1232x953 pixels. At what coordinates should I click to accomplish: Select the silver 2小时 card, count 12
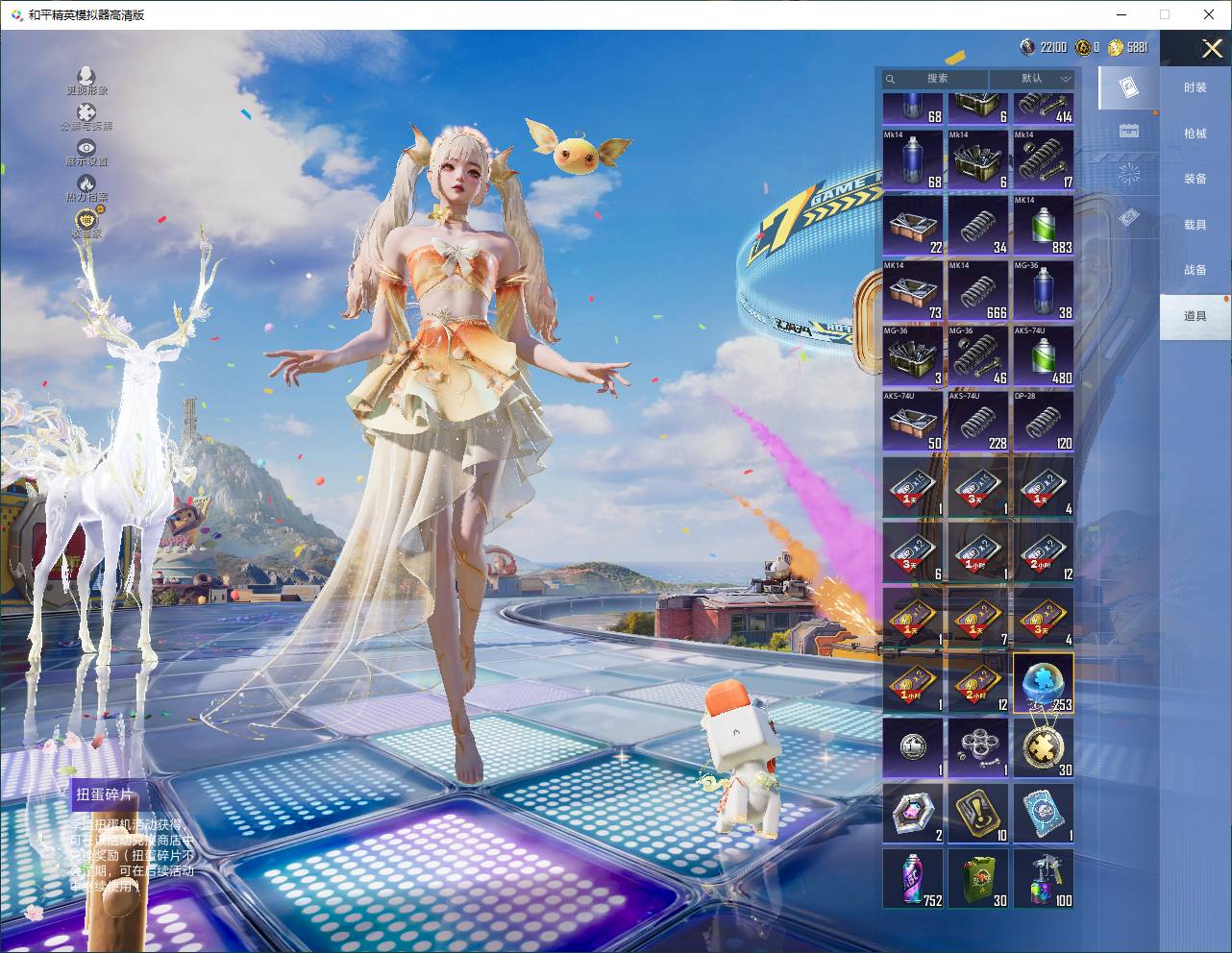pos(1044,551)
